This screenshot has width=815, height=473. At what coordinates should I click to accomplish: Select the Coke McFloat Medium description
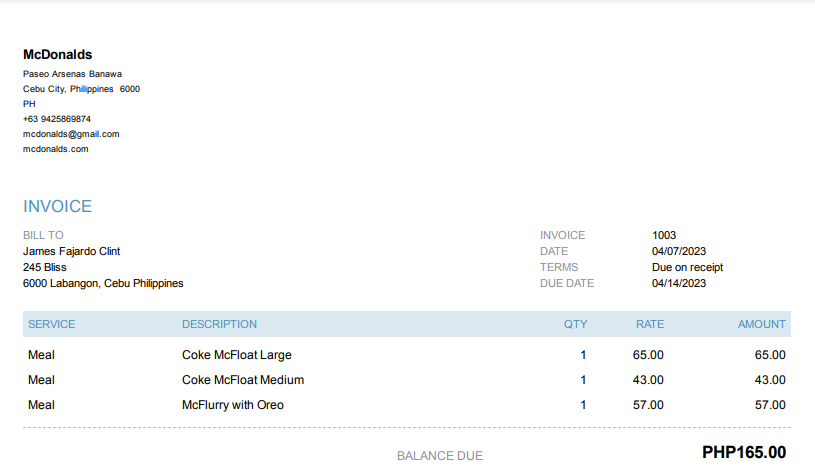pos(243,380)
